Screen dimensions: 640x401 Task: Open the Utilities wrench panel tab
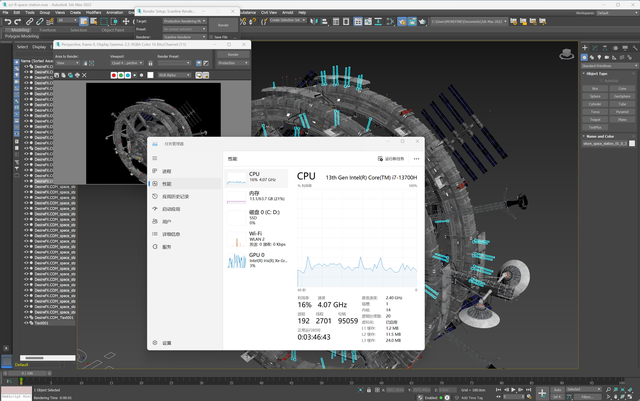pos(635,48)
